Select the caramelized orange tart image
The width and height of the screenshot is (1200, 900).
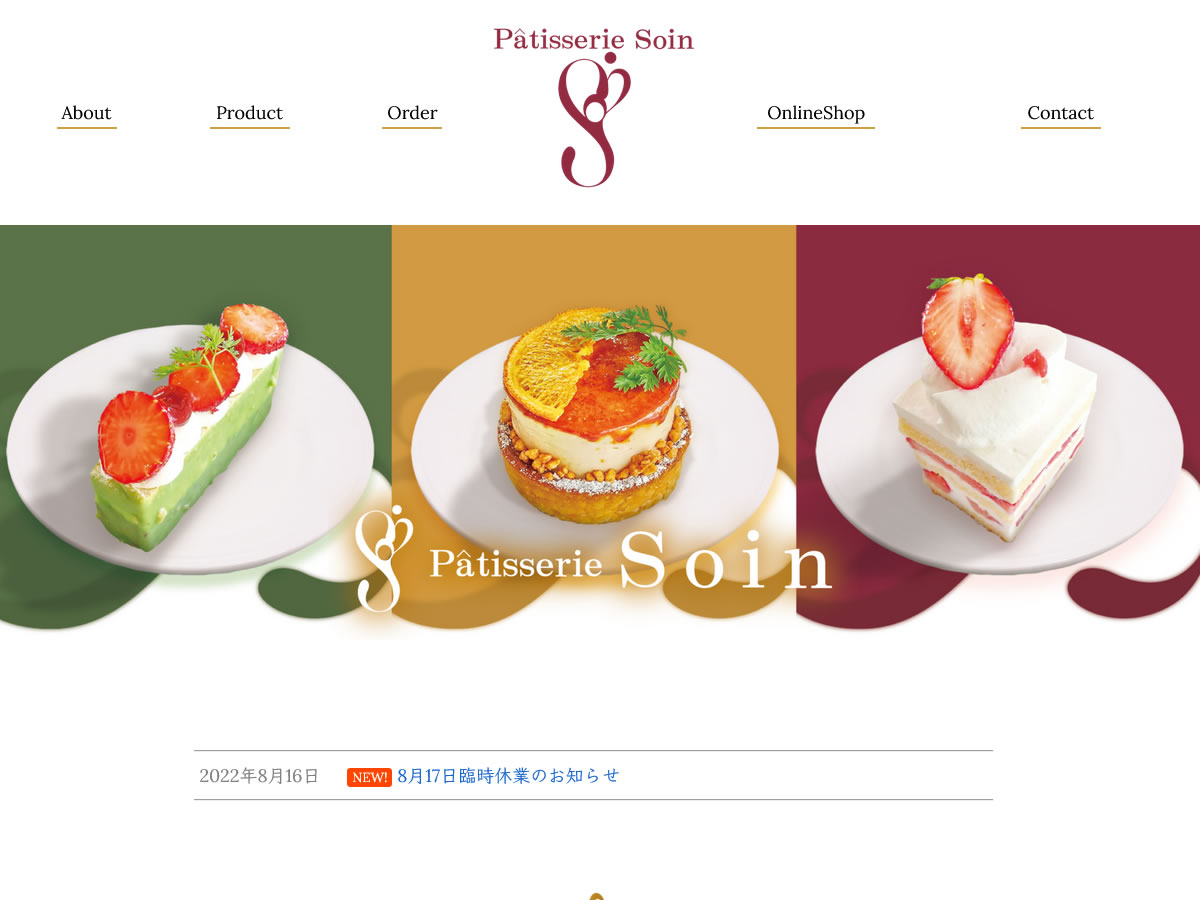click(594, 415)
